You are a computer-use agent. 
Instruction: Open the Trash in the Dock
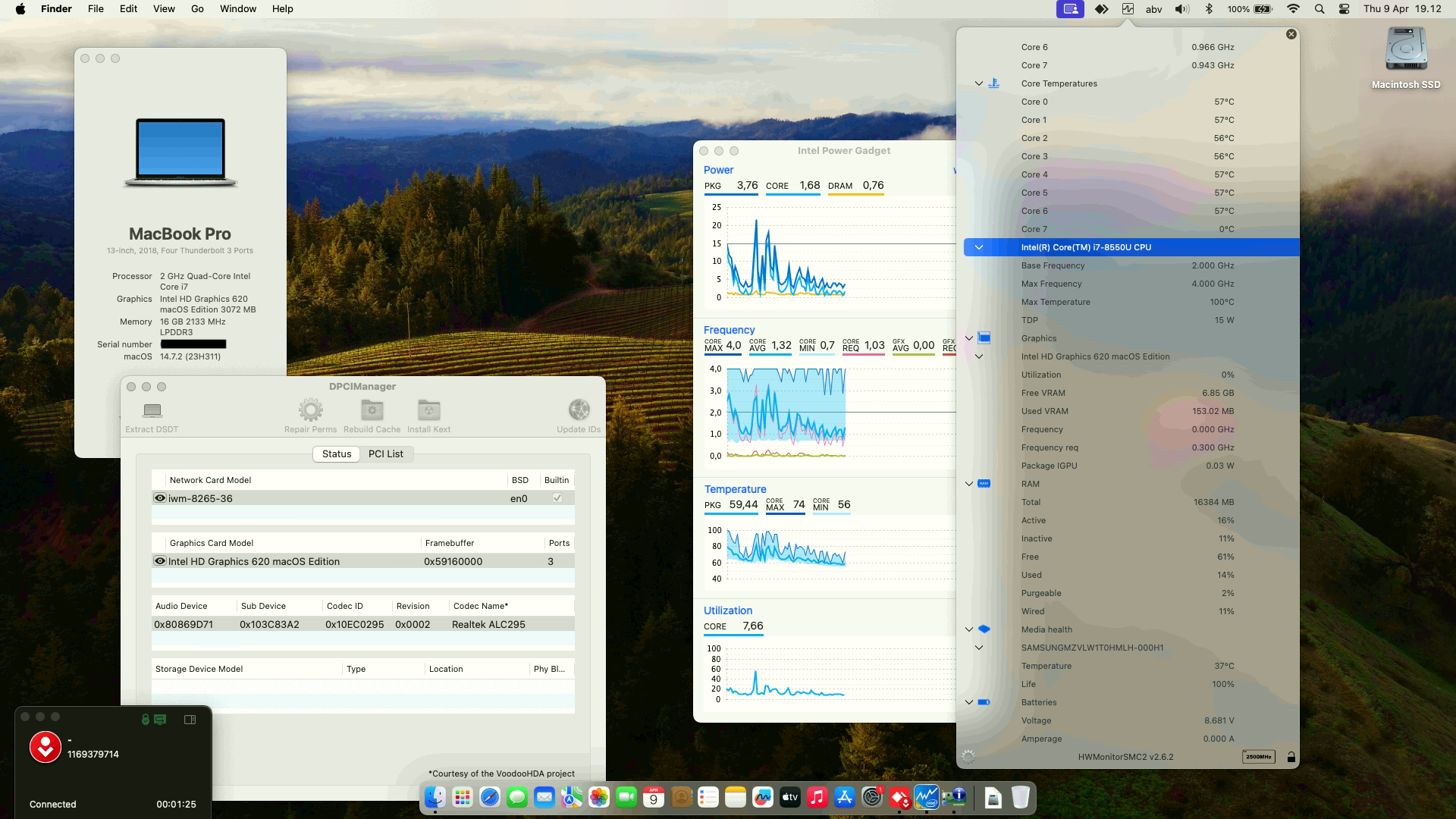click(1021, 797)
